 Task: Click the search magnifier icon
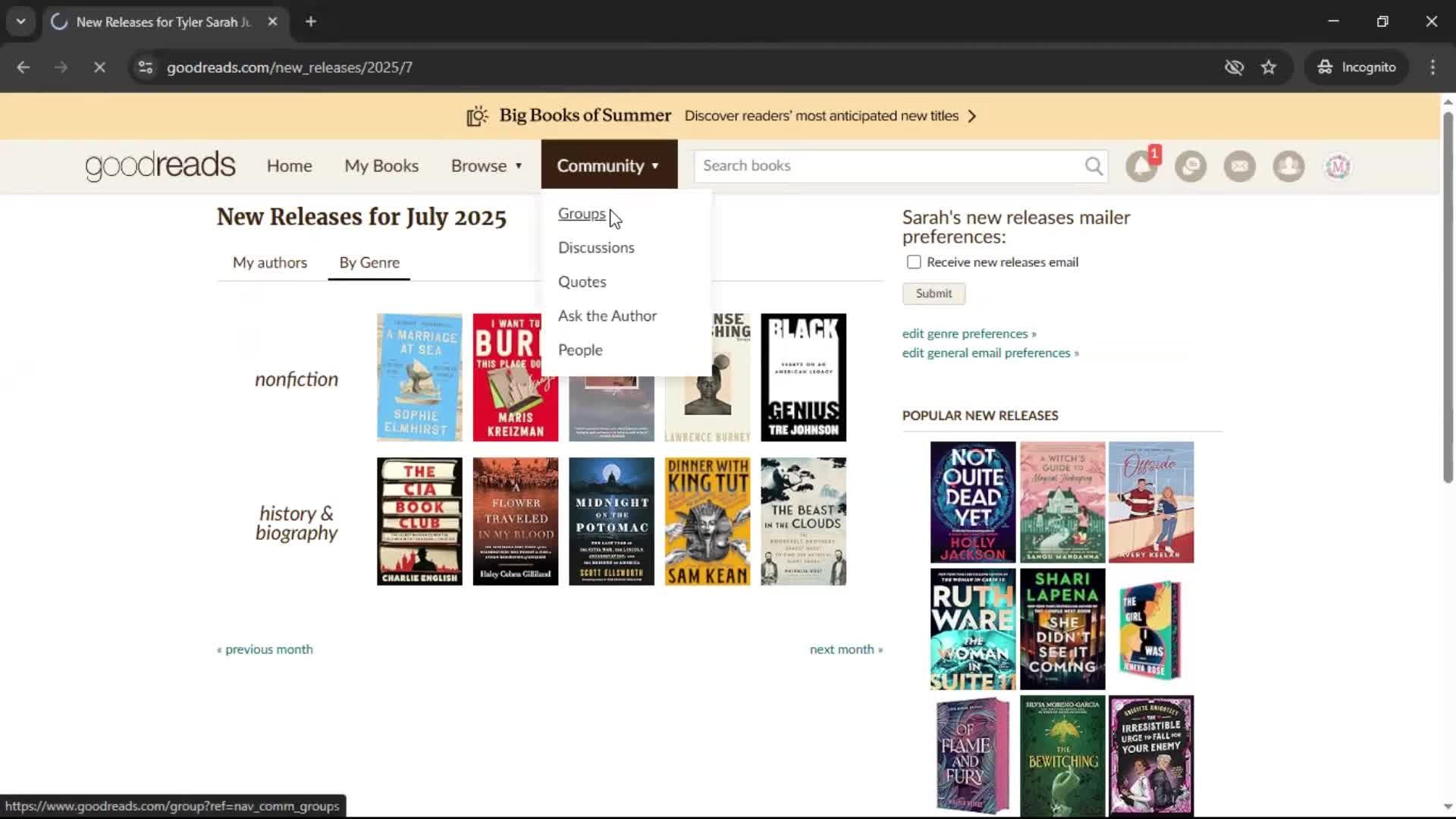tap(1093, 165)
